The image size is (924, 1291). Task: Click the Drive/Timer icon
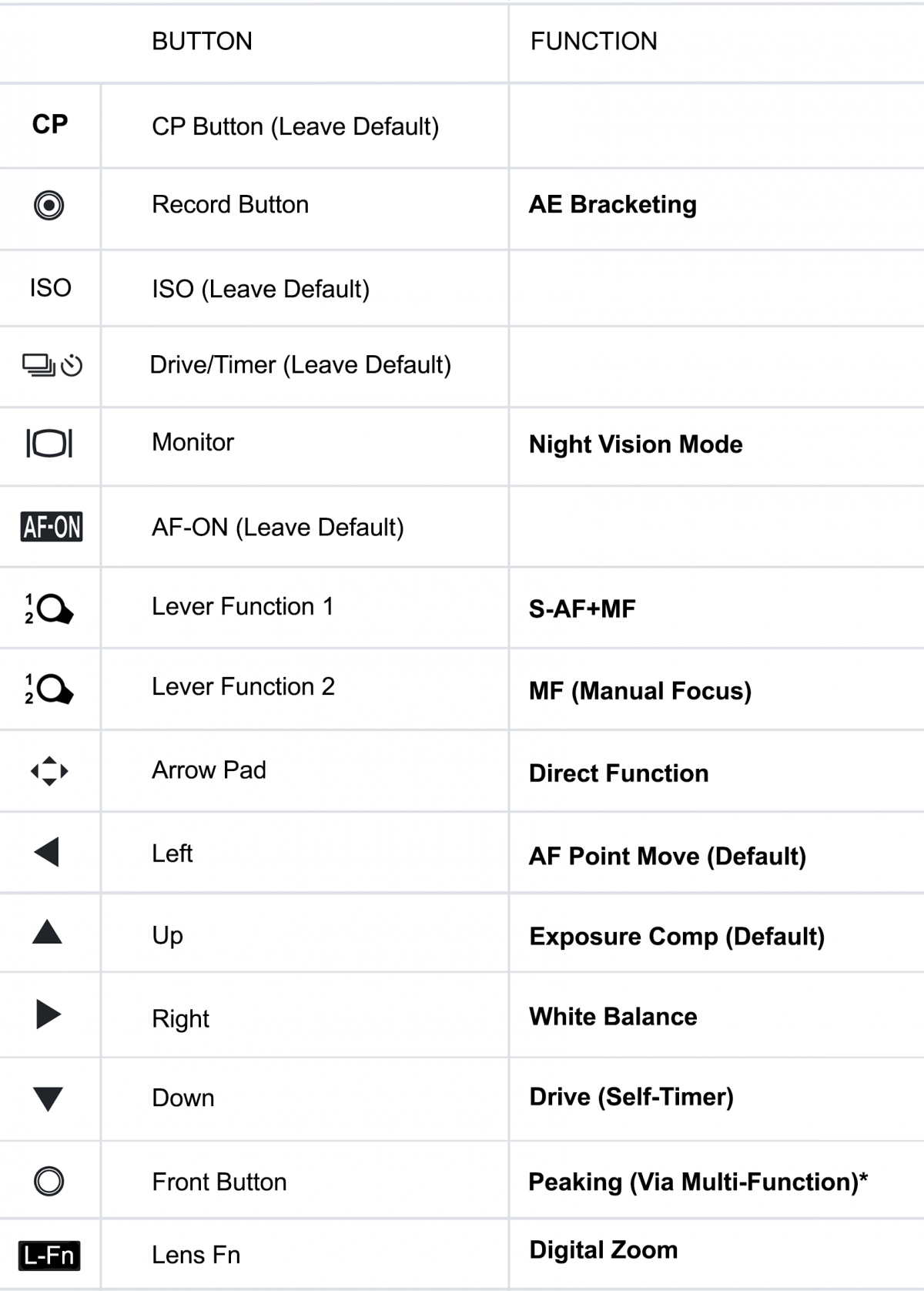[x=52, y=364]
